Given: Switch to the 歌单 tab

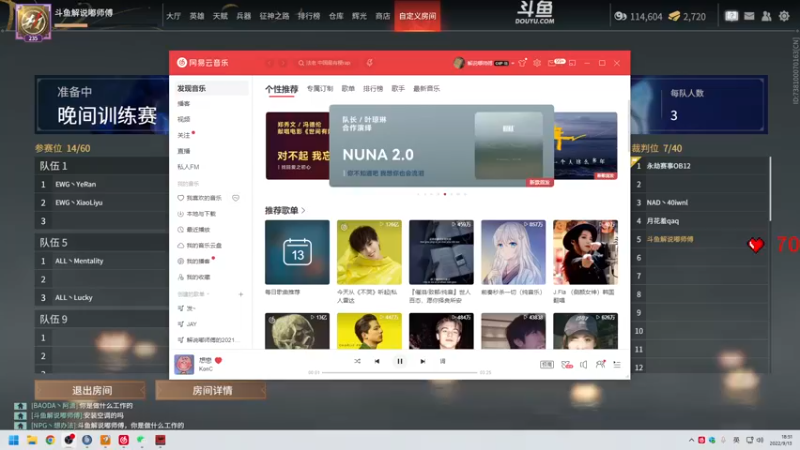Looking at the screenshot, I should (x=348, y=89).
